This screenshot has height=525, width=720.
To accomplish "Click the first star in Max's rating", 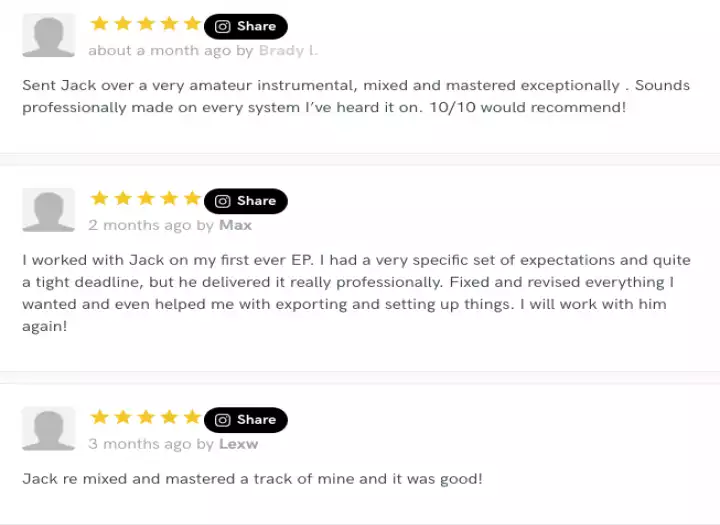I will coord(99,198).
